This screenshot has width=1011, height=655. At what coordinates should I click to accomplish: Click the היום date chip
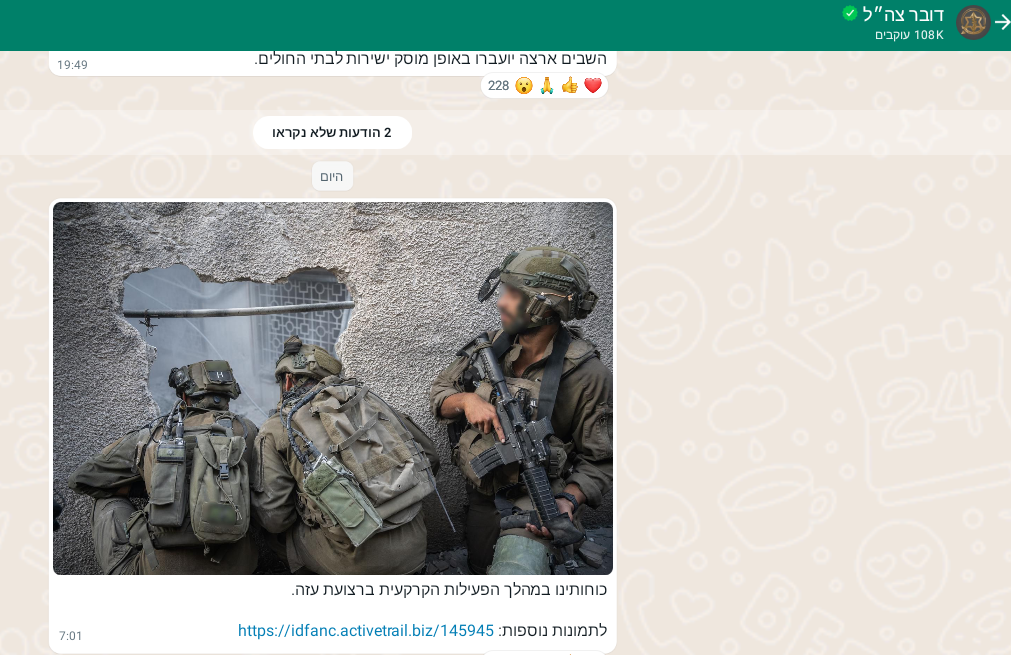click(332, 177)
